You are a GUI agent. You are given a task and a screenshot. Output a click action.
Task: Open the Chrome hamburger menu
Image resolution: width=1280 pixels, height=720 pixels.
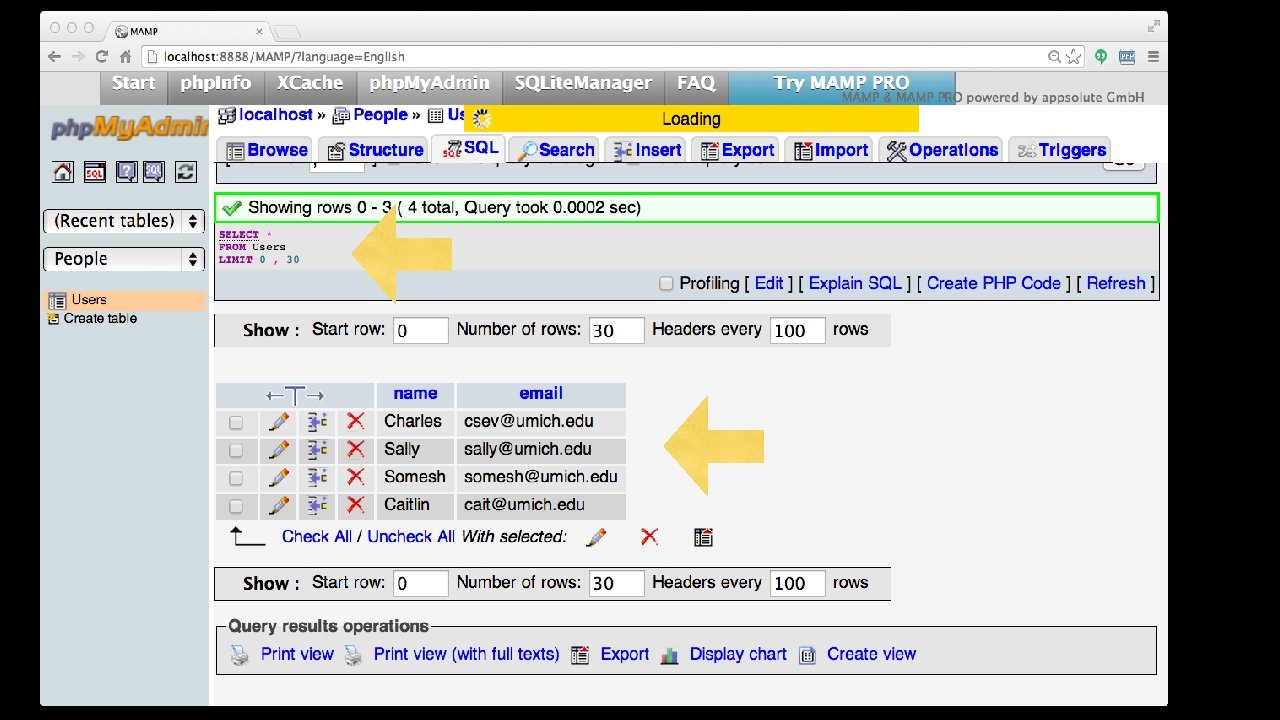coord(1153,57)
